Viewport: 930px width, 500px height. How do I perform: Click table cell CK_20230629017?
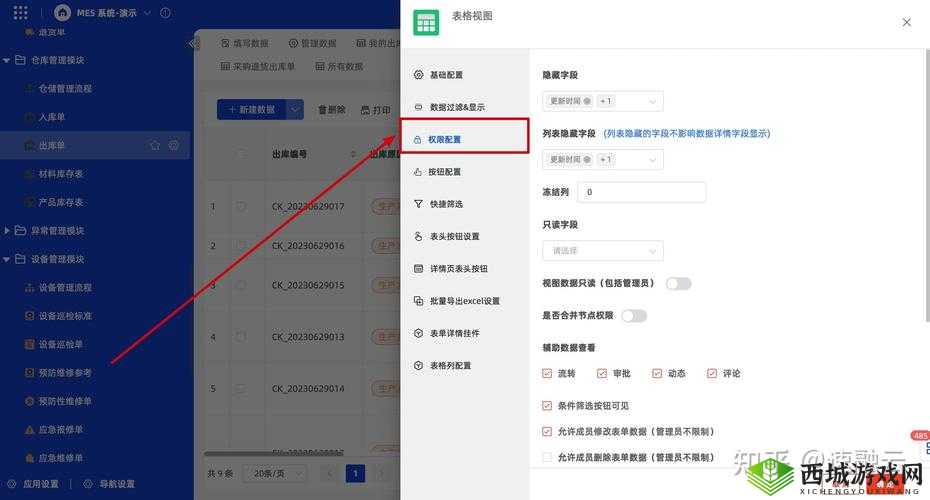[308, 207]
